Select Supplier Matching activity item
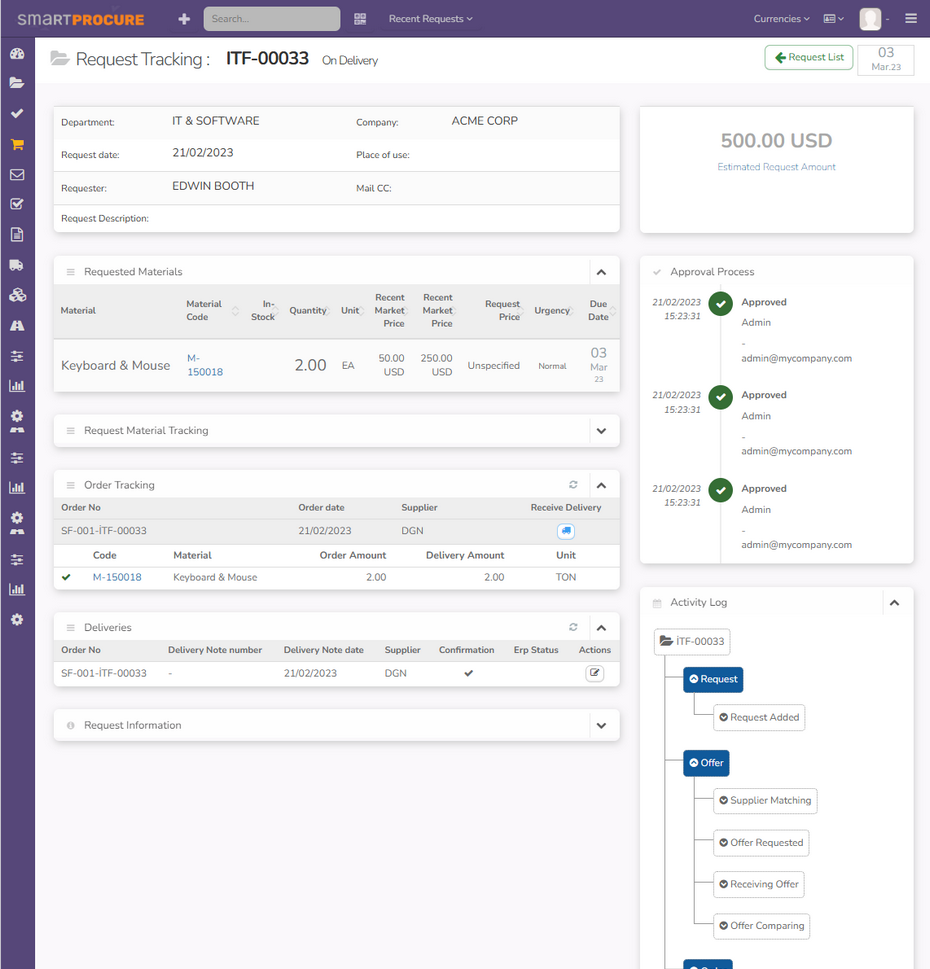 tap(765, 801)
